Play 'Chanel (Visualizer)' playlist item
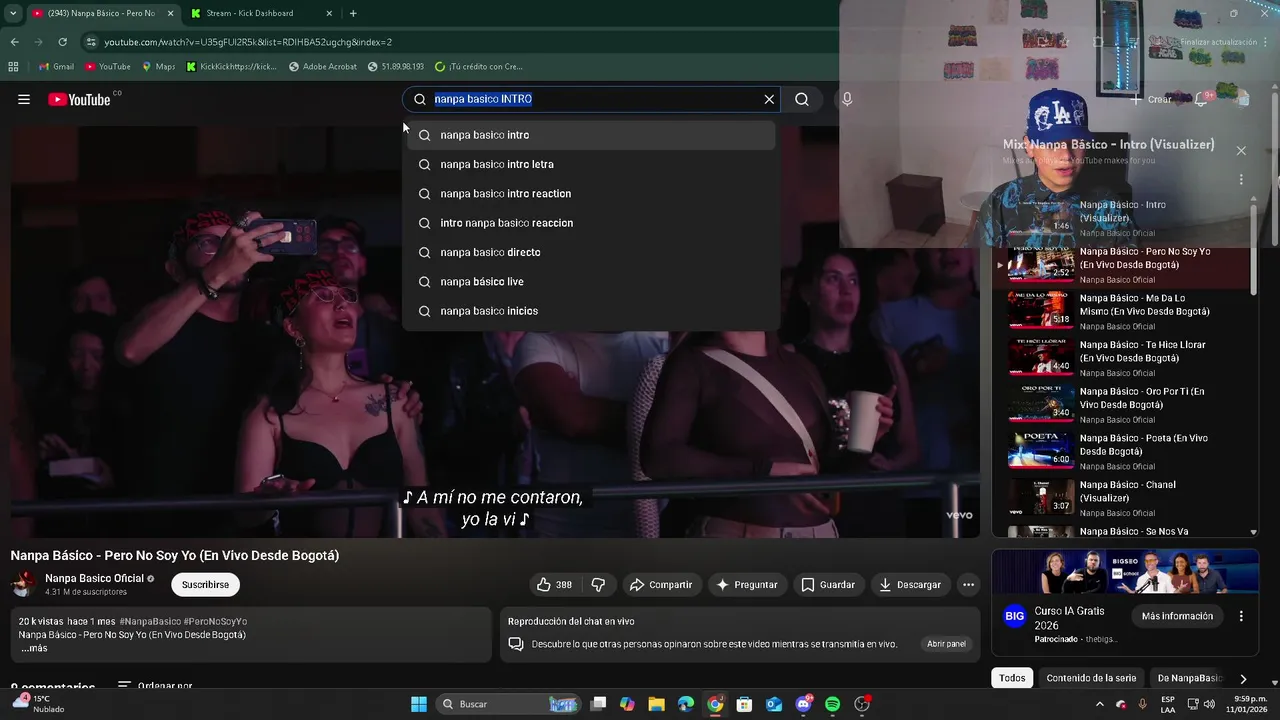This screenshot has height=720, width=1280. tap(1122, 498)
